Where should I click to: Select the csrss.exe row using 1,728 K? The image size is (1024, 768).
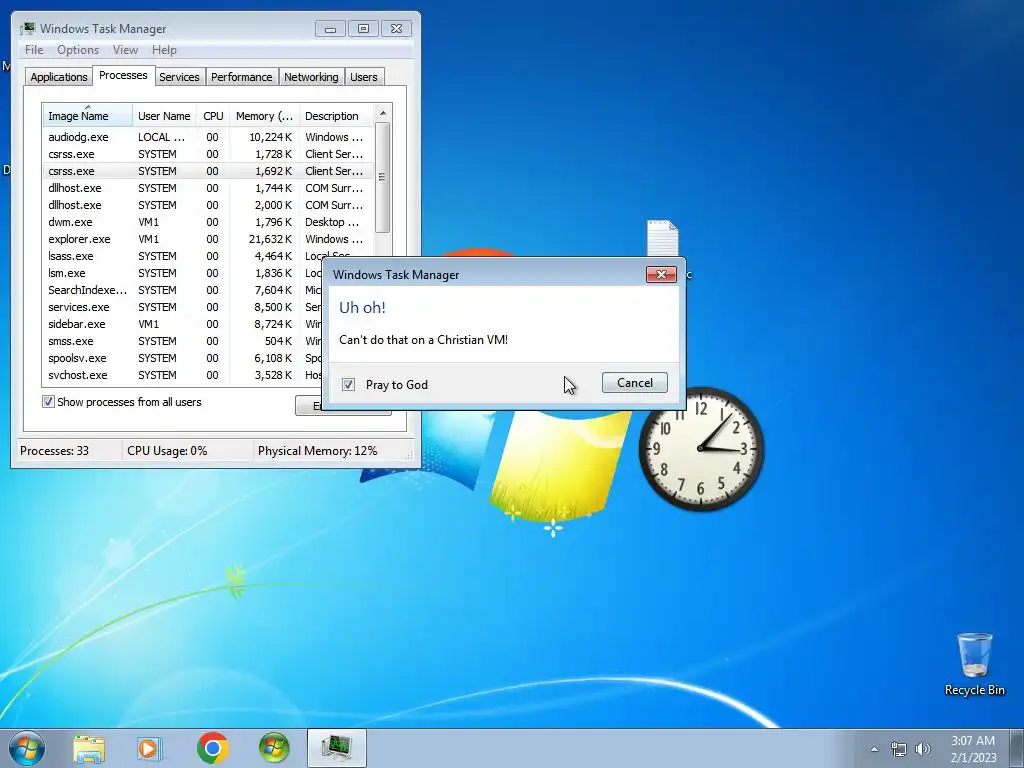click(x=208, y=153)
